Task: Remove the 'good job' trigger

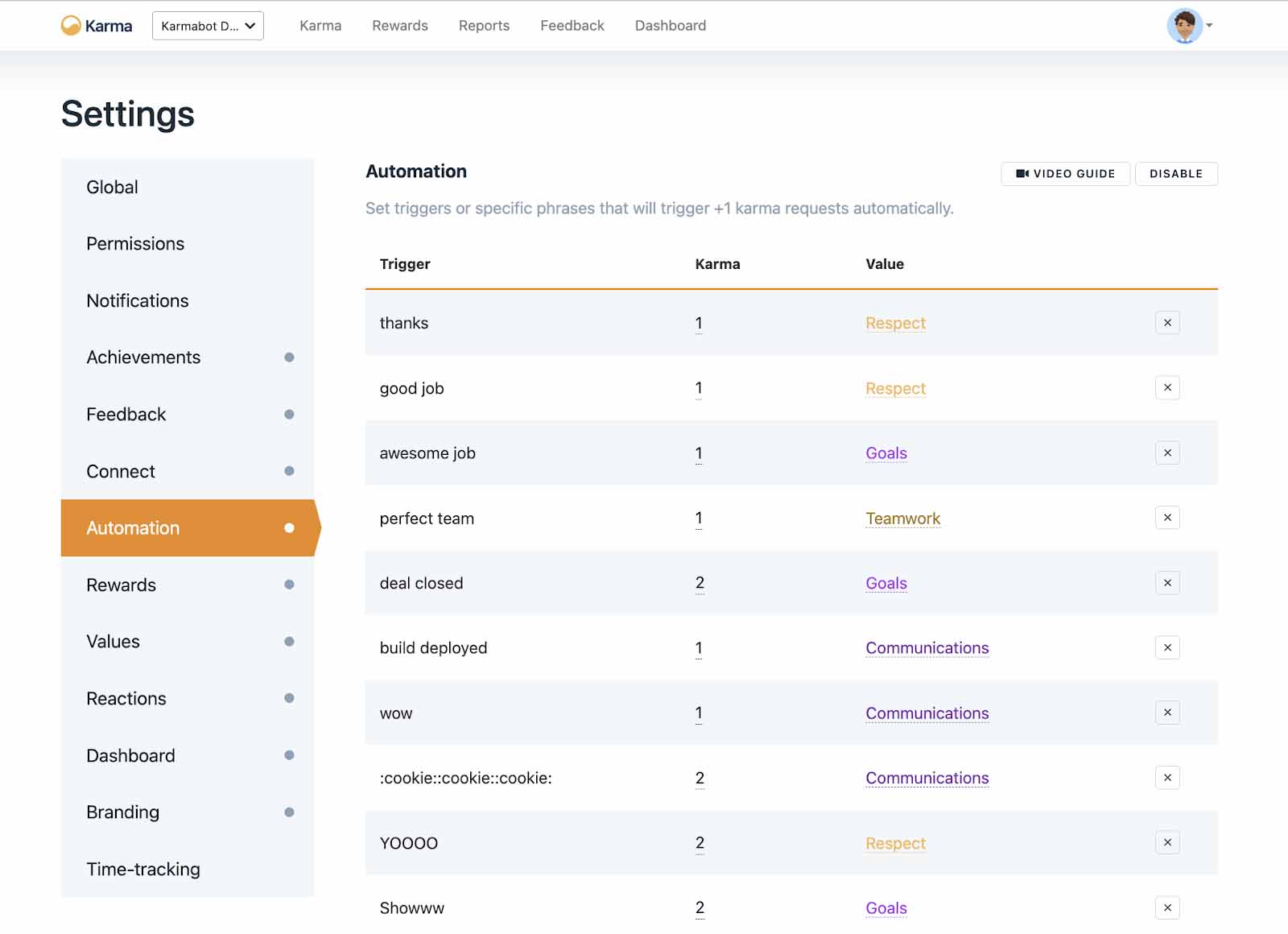Action: click(1166, 388)
